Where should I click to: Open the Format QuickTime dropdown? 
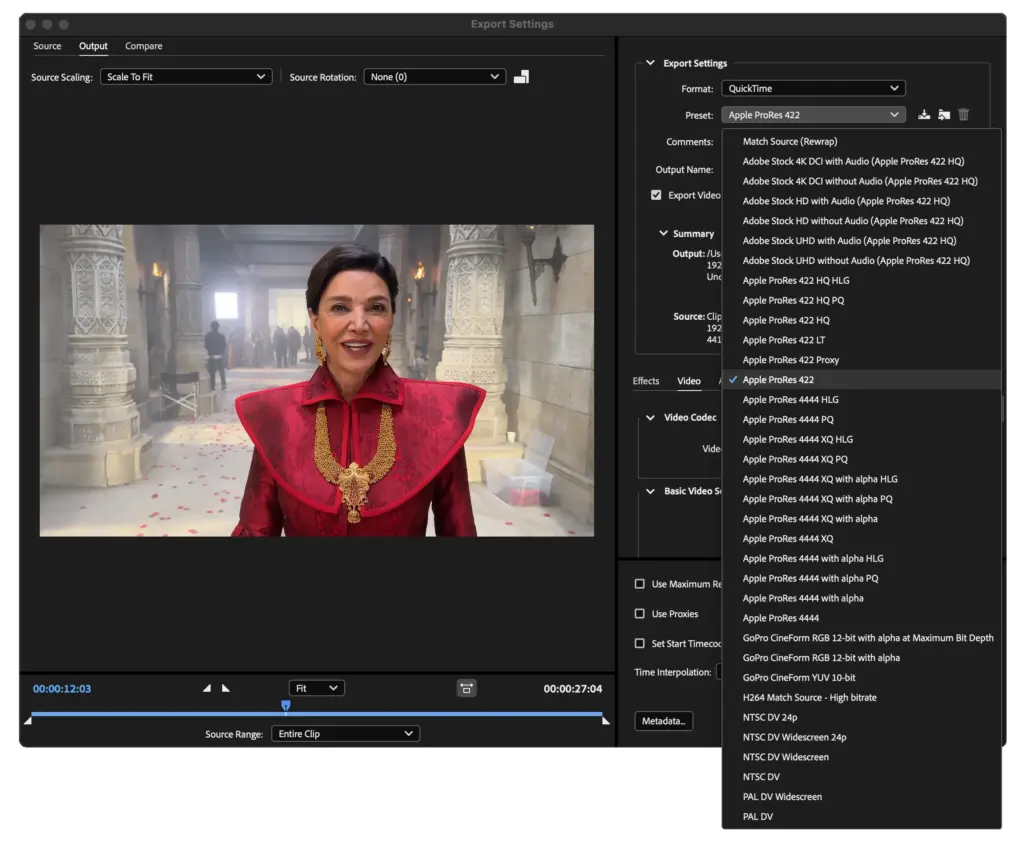tap(813, 88)
